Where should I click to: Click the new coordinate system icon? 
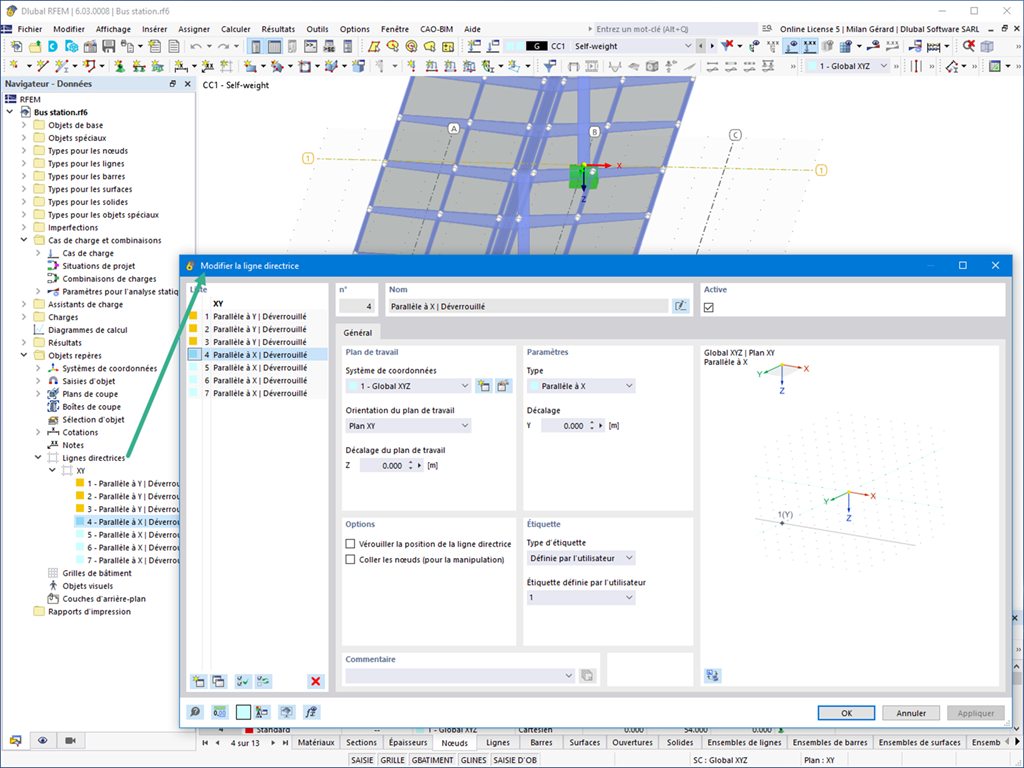click(483, 386)
